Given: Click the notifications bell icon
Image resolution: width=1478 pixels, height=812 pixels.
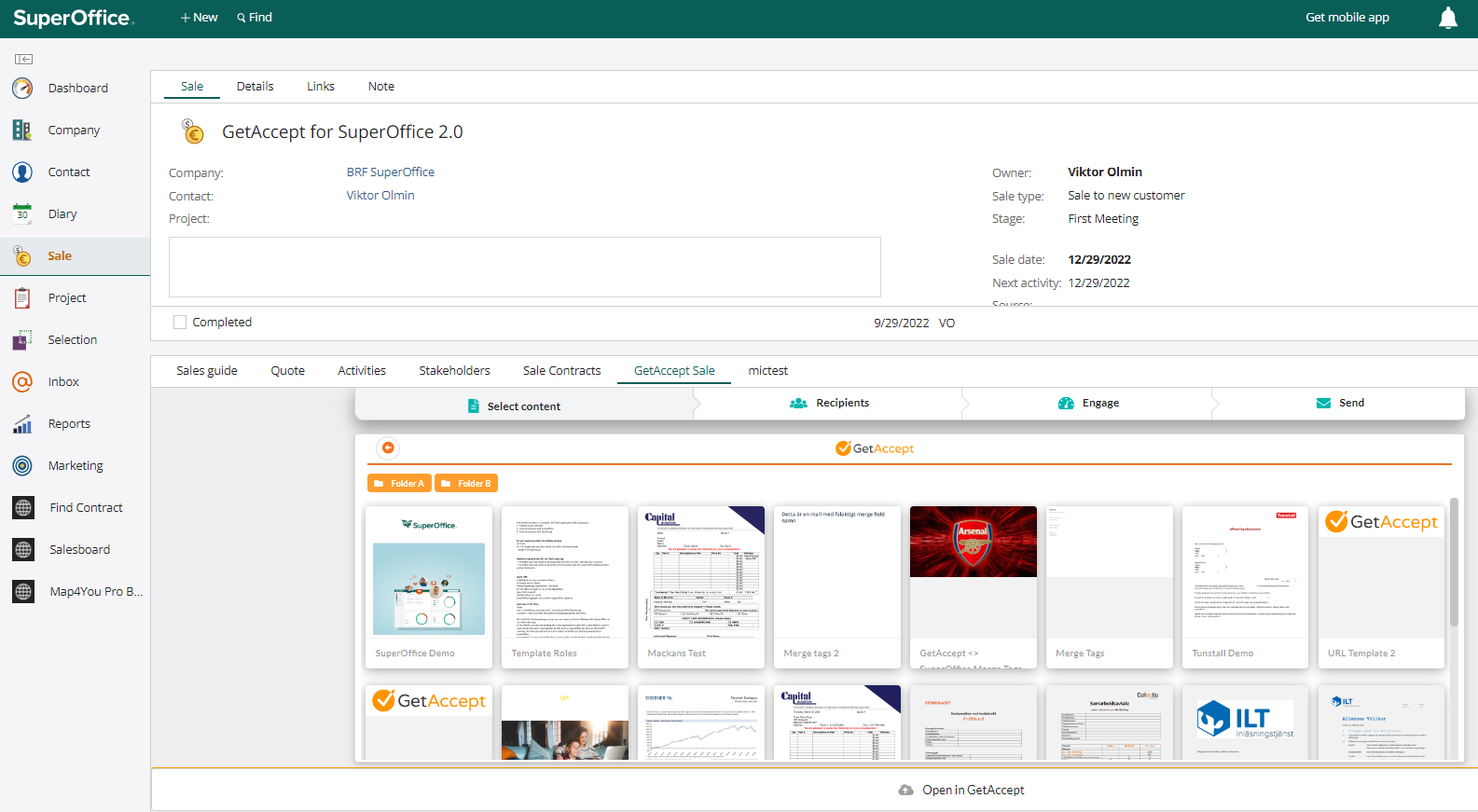Looking at the screenshot, I should pos(1447,18).
